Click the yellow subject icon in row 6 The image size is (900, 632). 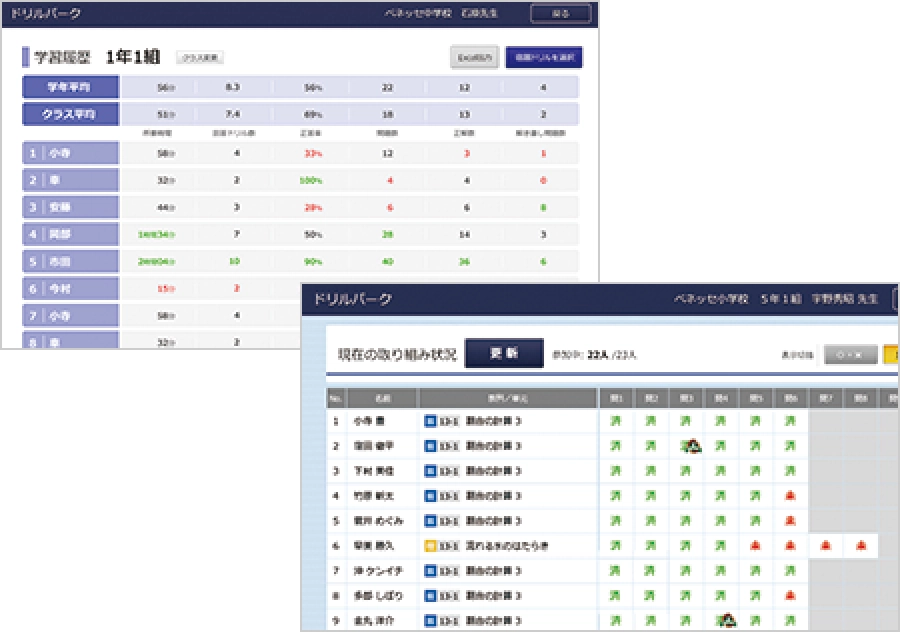[x=430, y=546]
